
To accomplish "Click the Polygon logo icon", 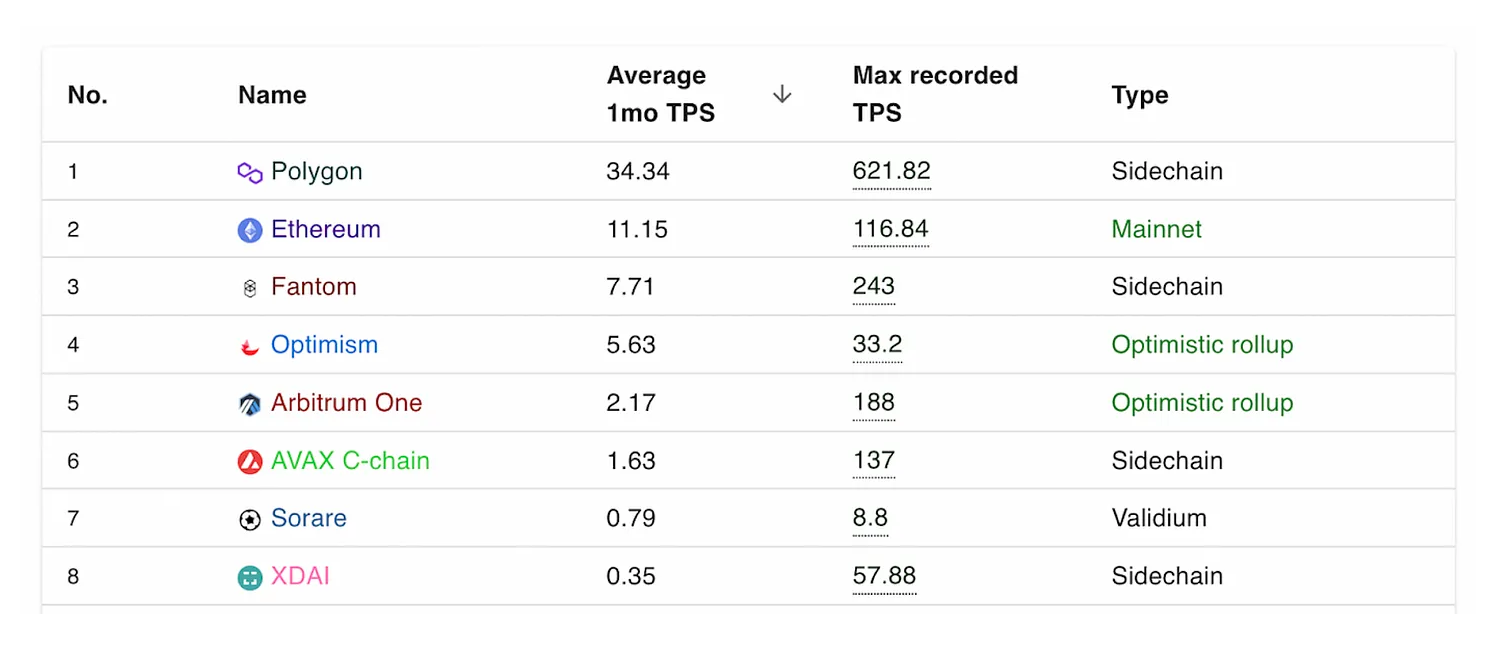I will pyautogui.click(x=250, y=173).
